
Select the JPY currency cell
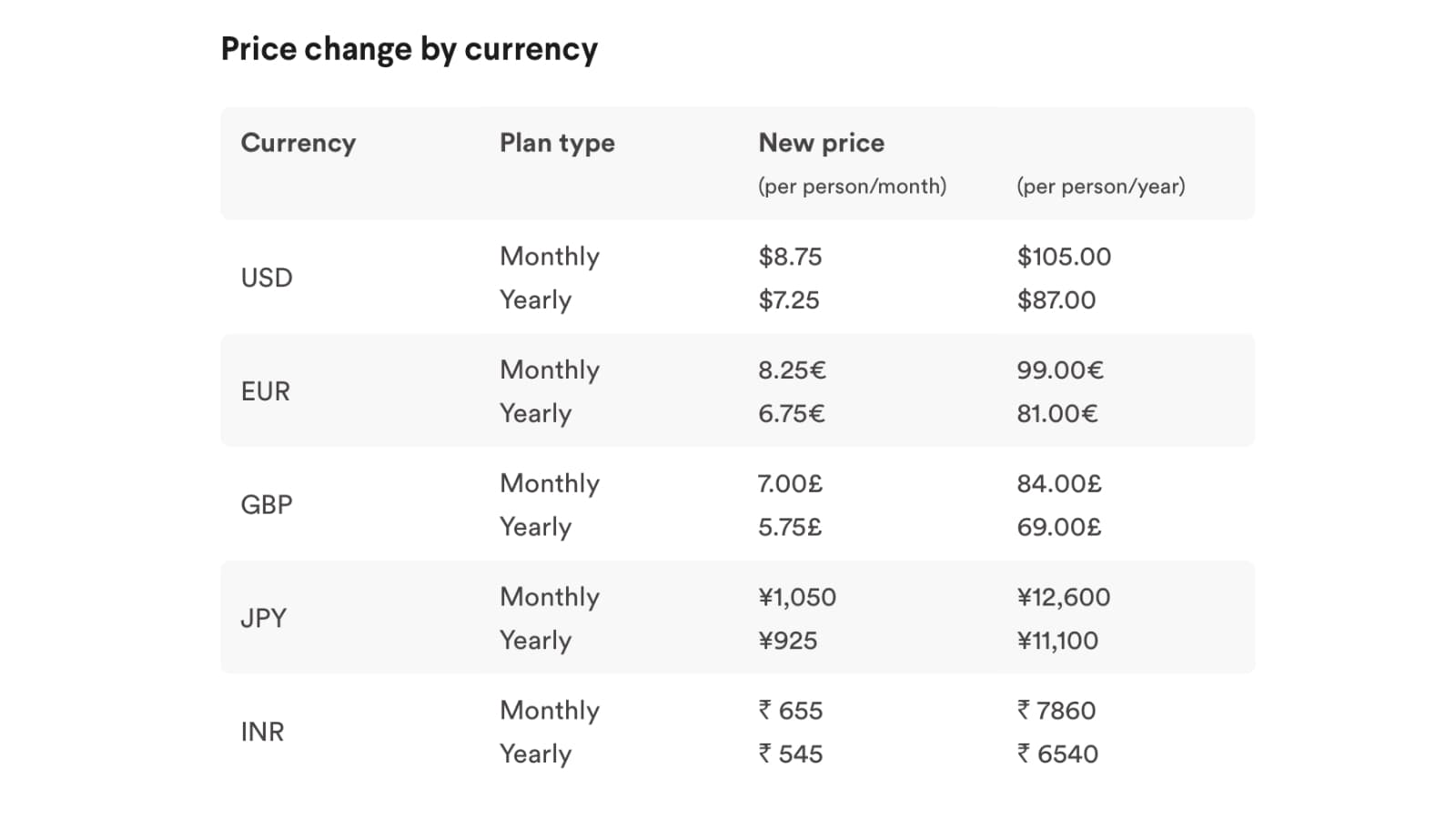click(x=263, y=618)
